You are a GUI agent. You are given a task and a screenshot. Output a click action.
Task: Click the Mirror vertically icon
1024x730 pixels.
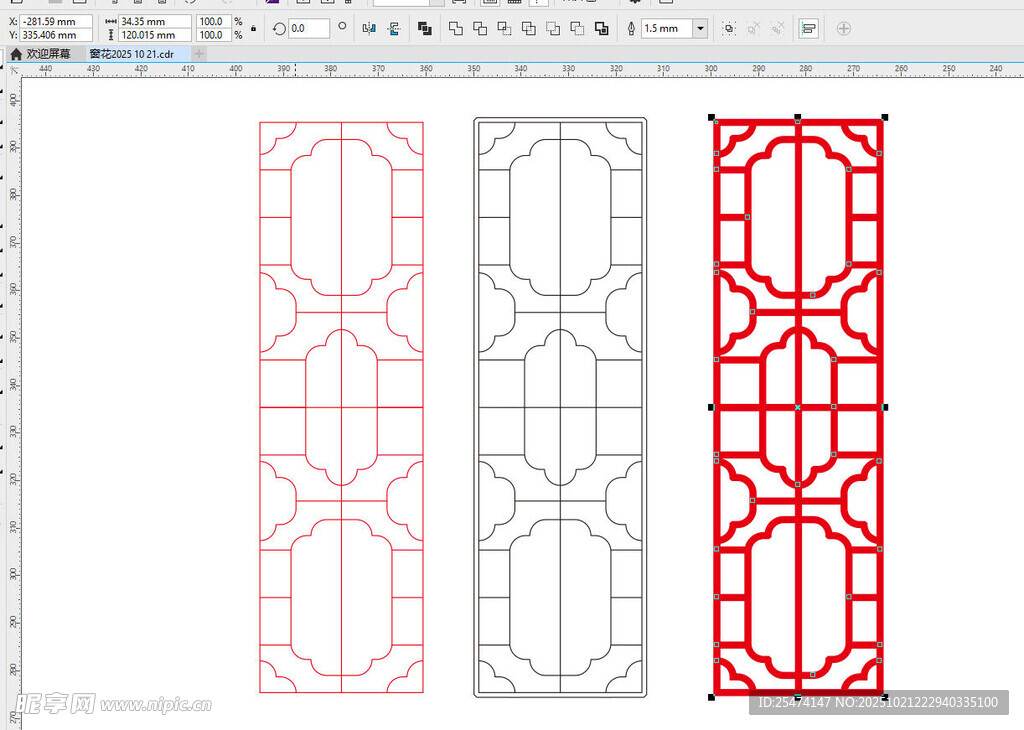coord(393,29)
